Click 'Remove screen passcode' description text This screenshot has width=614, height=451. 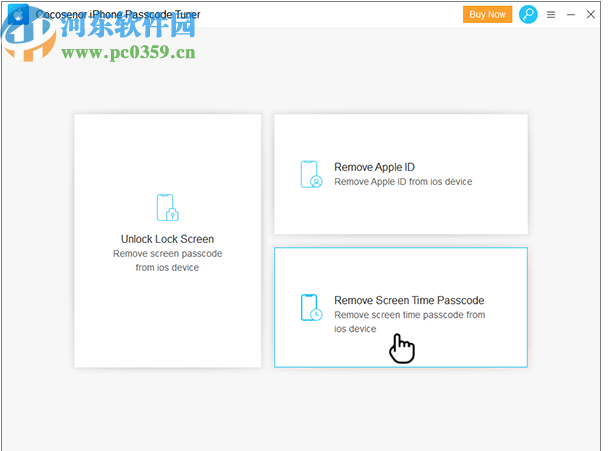(x=168, y=254)
